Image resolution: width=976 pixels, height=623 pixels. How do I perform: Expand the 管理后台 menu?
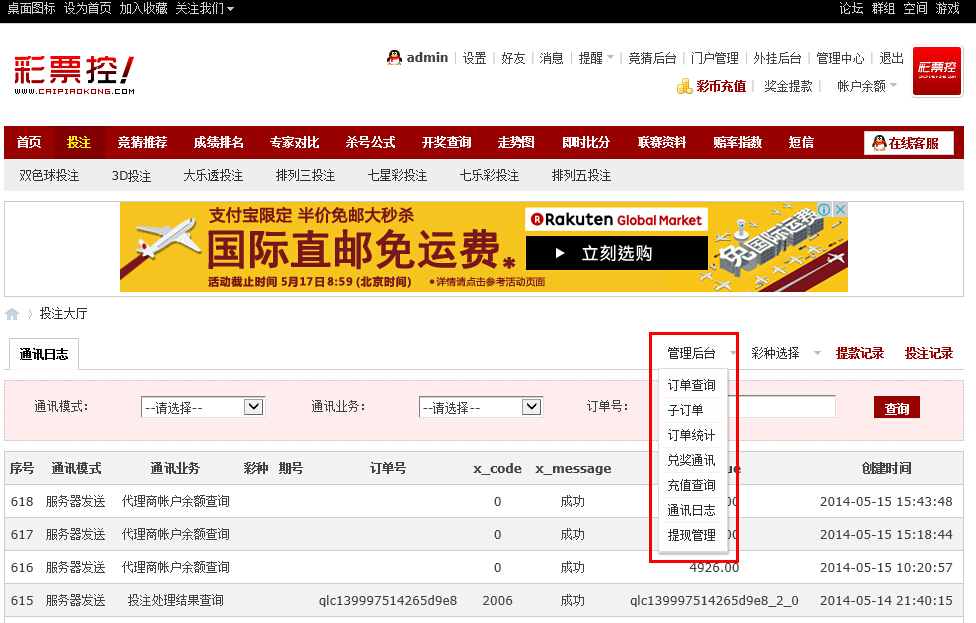(x=701, y=354)
